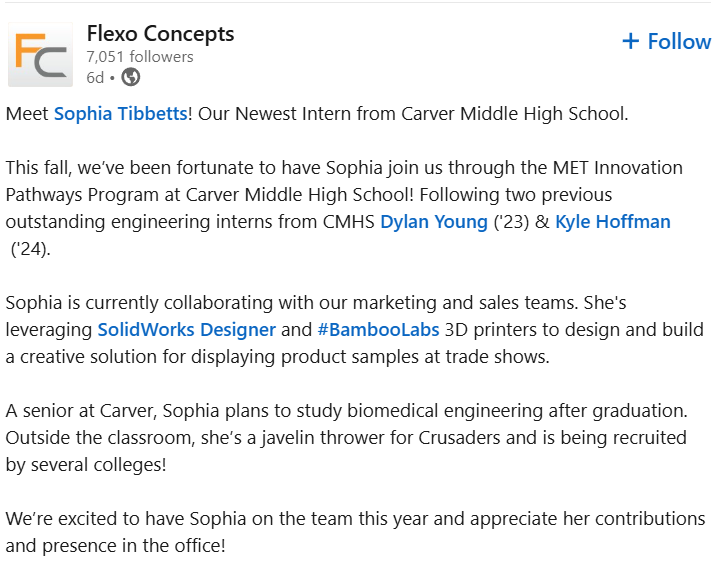716x569 pixels.
Task: Open the Flexo Concepts company name link
Action: coord(160,33)
